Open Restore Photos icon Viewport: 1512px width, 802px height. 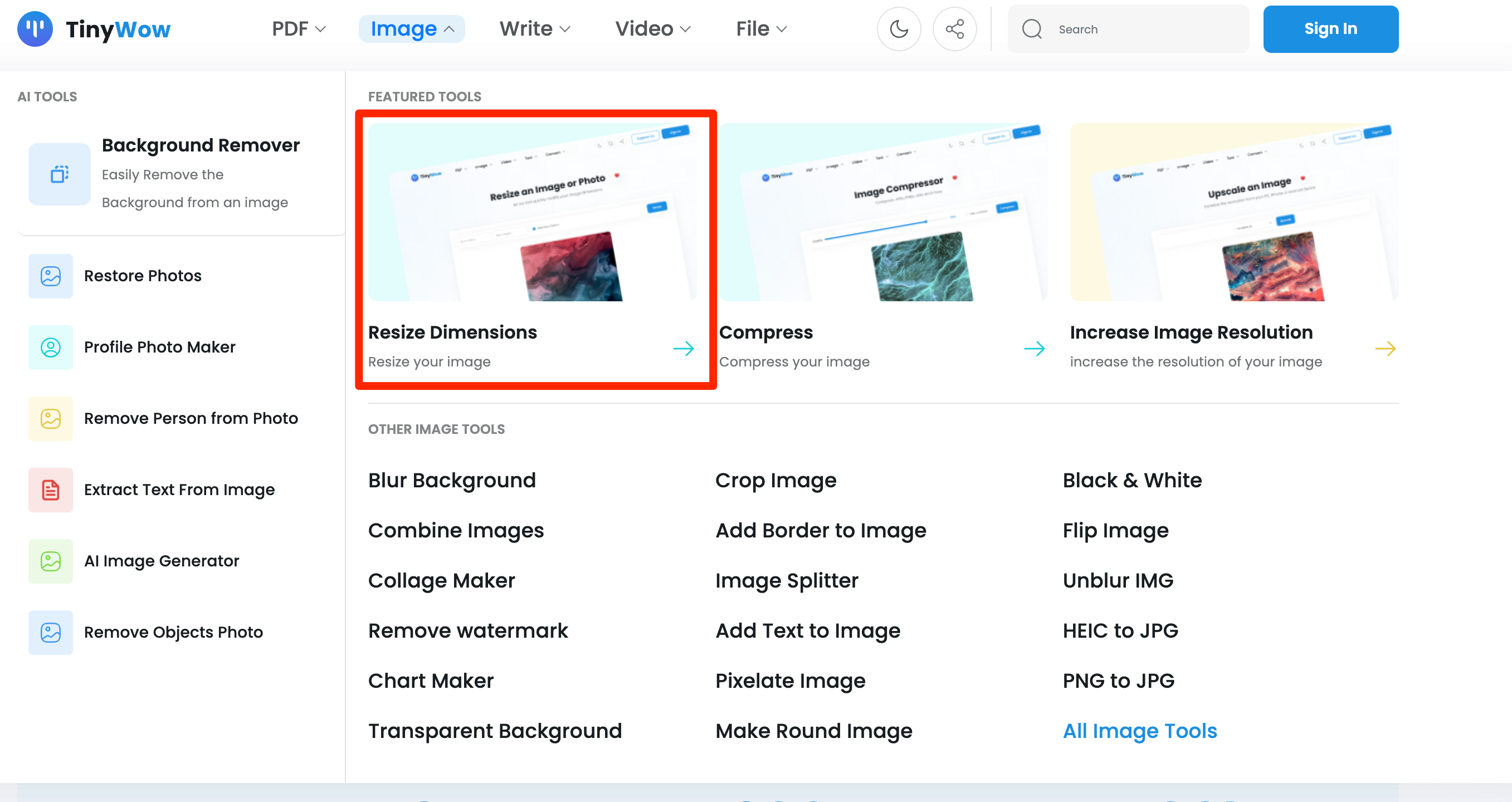pos(51,276)
